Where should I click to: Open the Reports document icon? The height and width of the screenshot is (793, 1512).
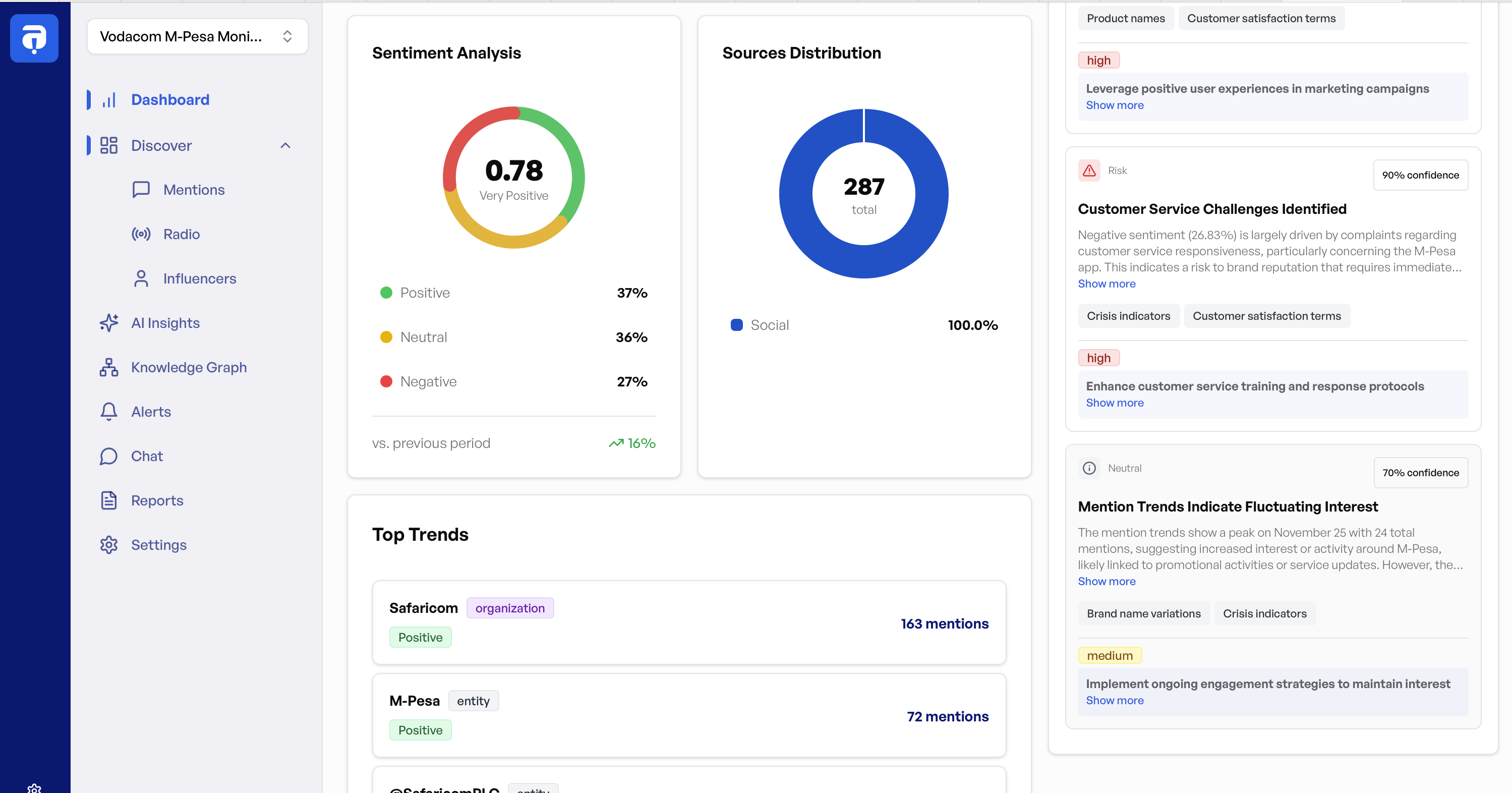tap(109, 501)
